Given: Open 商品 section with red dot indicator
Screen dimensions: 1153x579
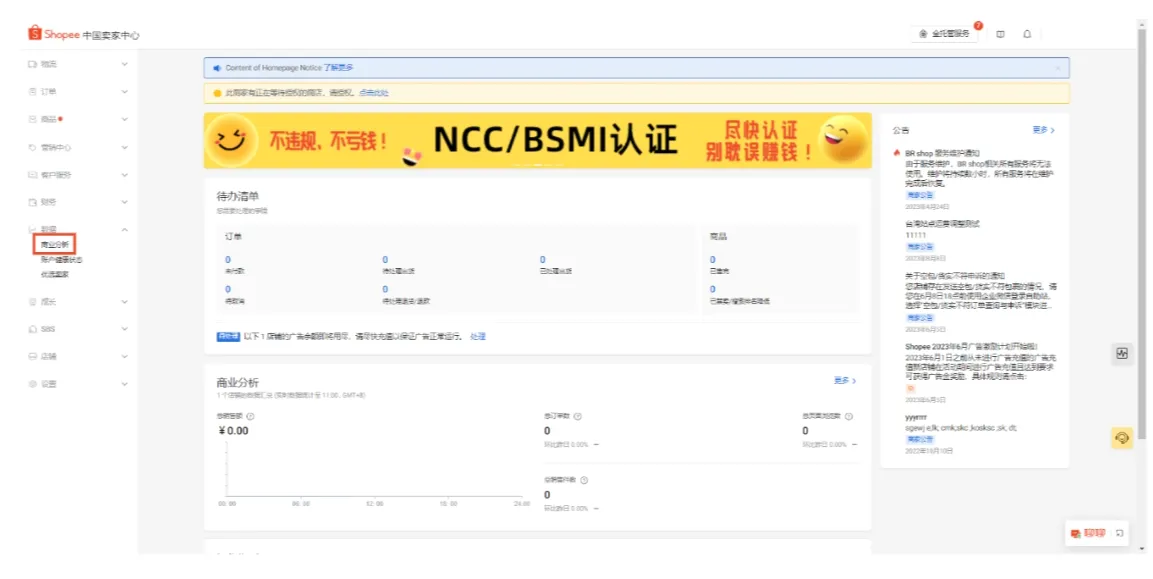Looking at the screenshot, I should (33, 116).
